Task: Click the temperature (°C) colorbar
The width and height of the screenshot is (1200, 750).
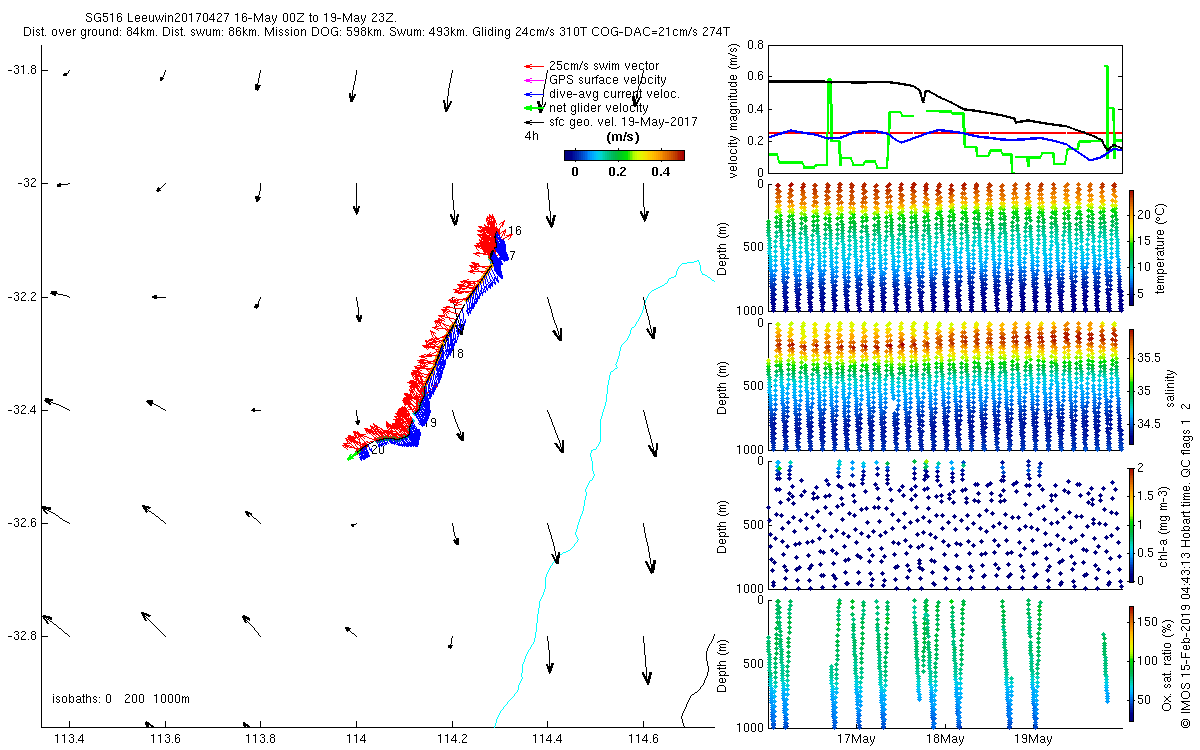Action: tap(1131, 248)
